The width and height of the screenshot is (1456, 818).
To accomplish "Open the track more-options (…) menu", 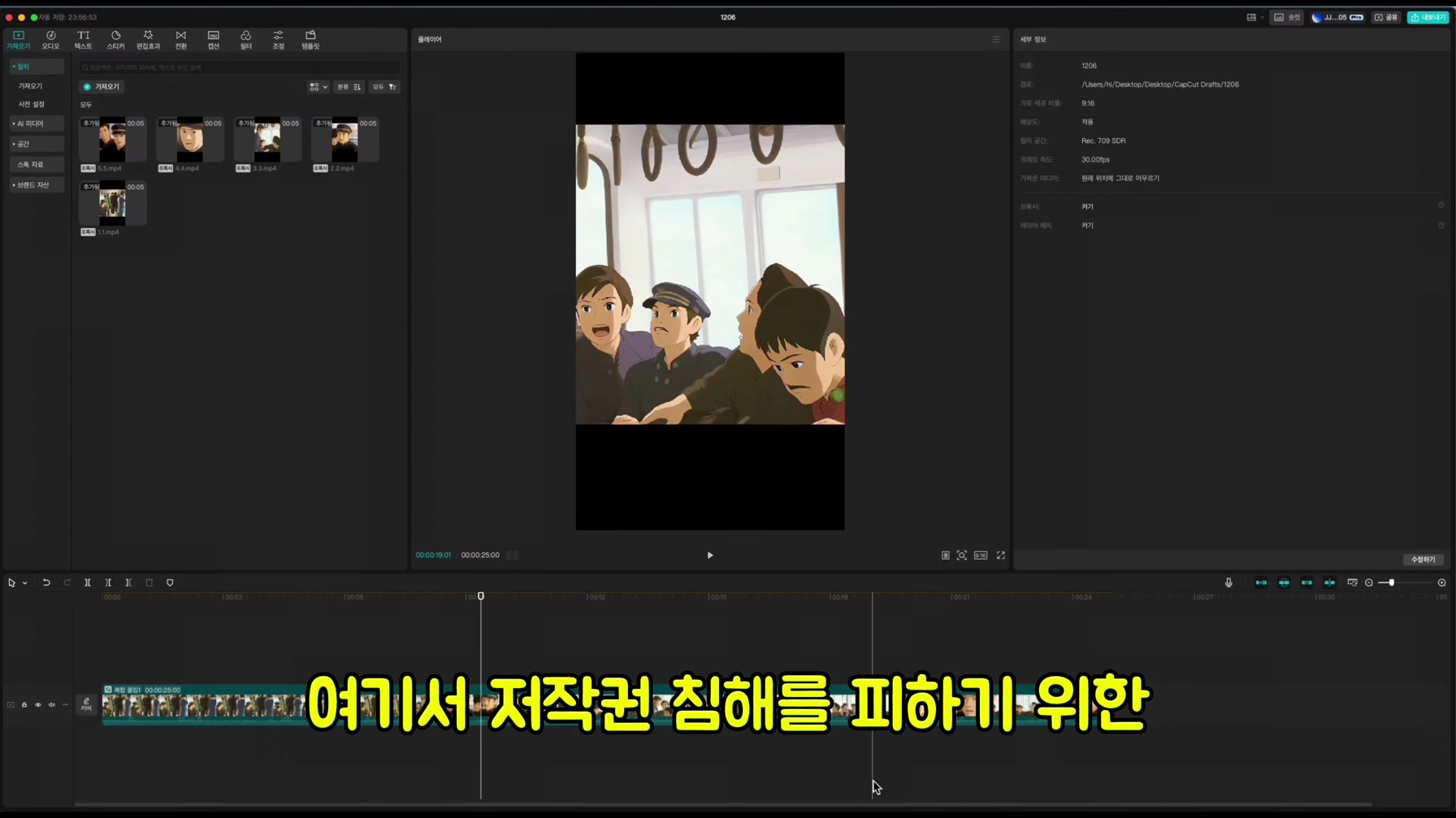I will tap(66, 705).
